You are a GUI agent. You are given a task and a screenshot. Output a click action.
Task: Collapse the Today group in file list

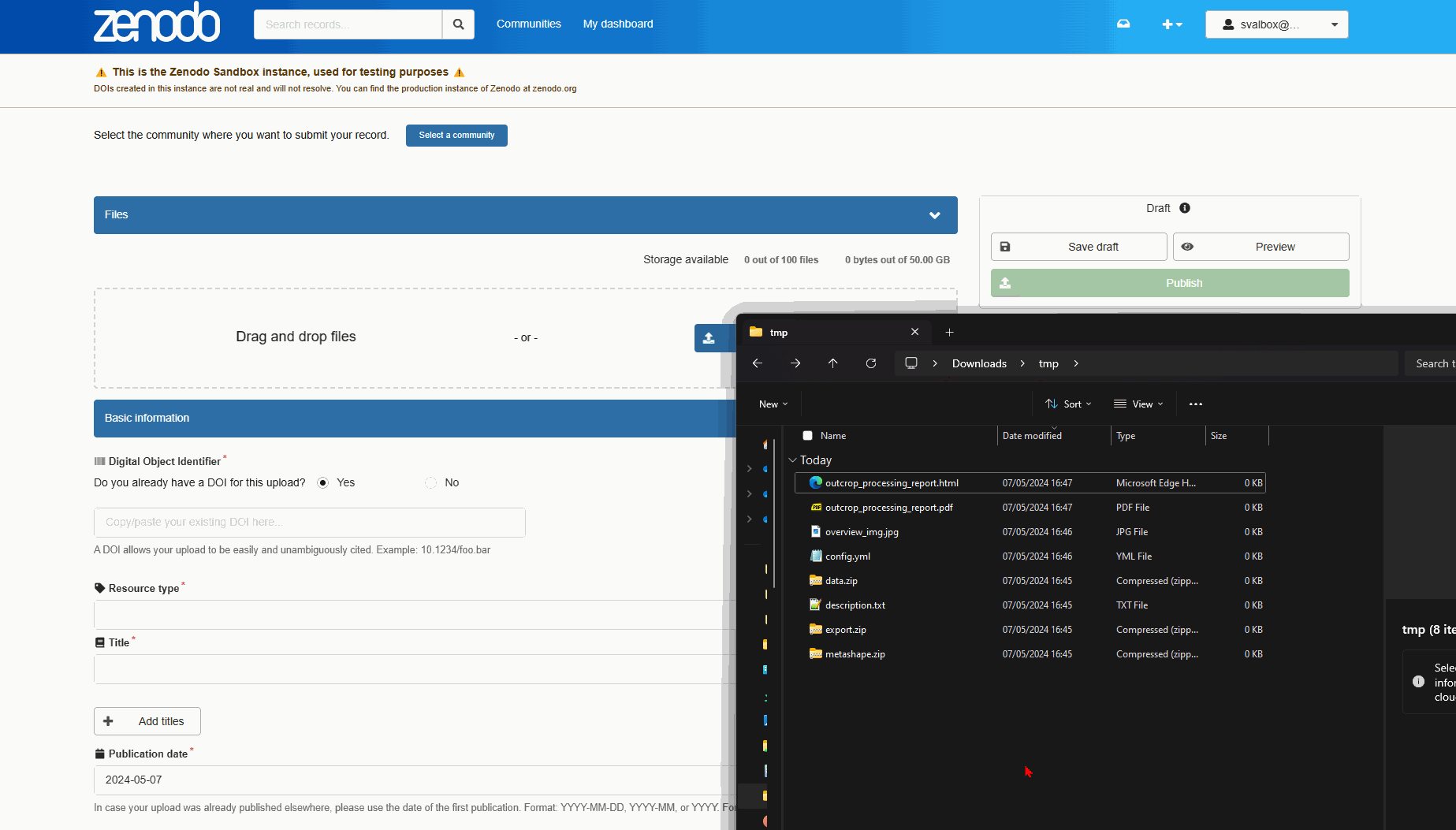792,460
